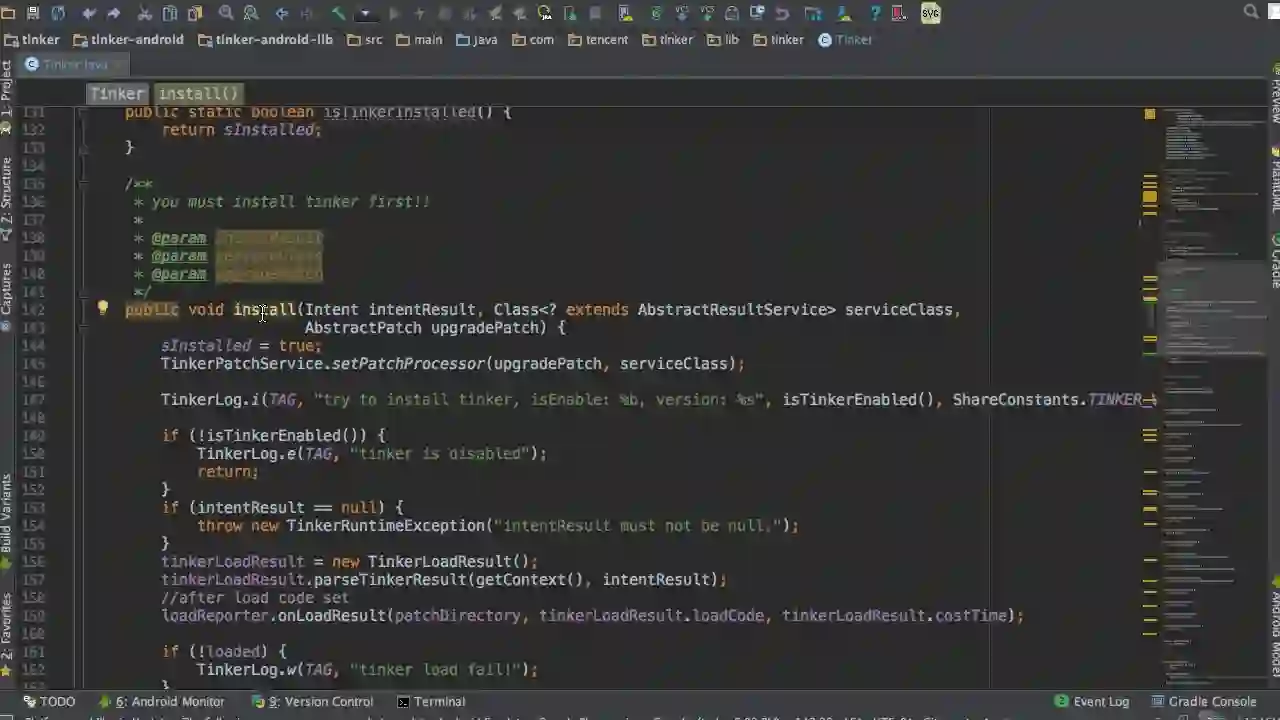The width and height of the screenshot is (1280, 720).
Task: Click the editor vertical scrollbar marker strip
Action: 1149,400
